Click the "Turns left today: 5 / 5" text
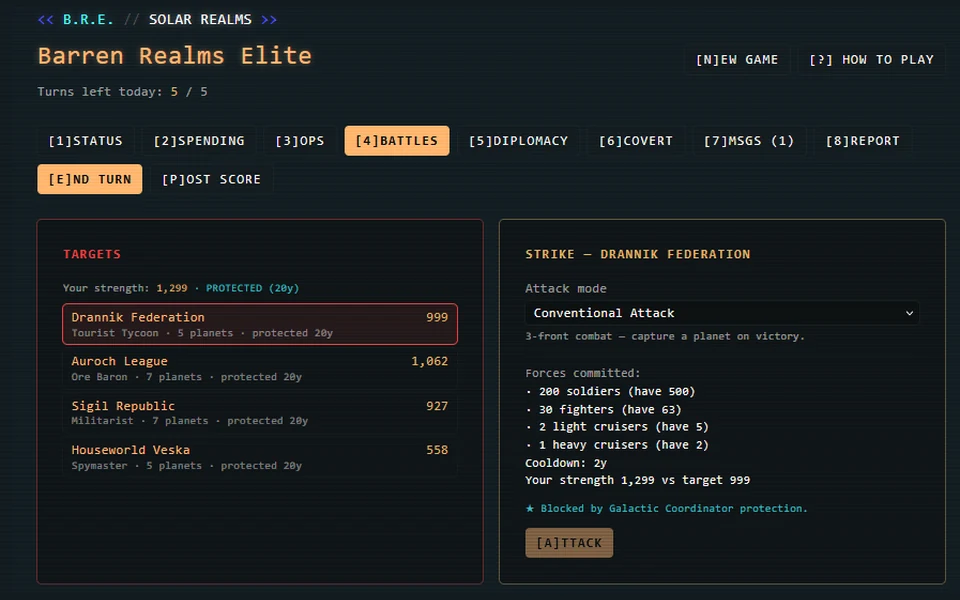The image size is (960, 600). click(x=122, y=92)
